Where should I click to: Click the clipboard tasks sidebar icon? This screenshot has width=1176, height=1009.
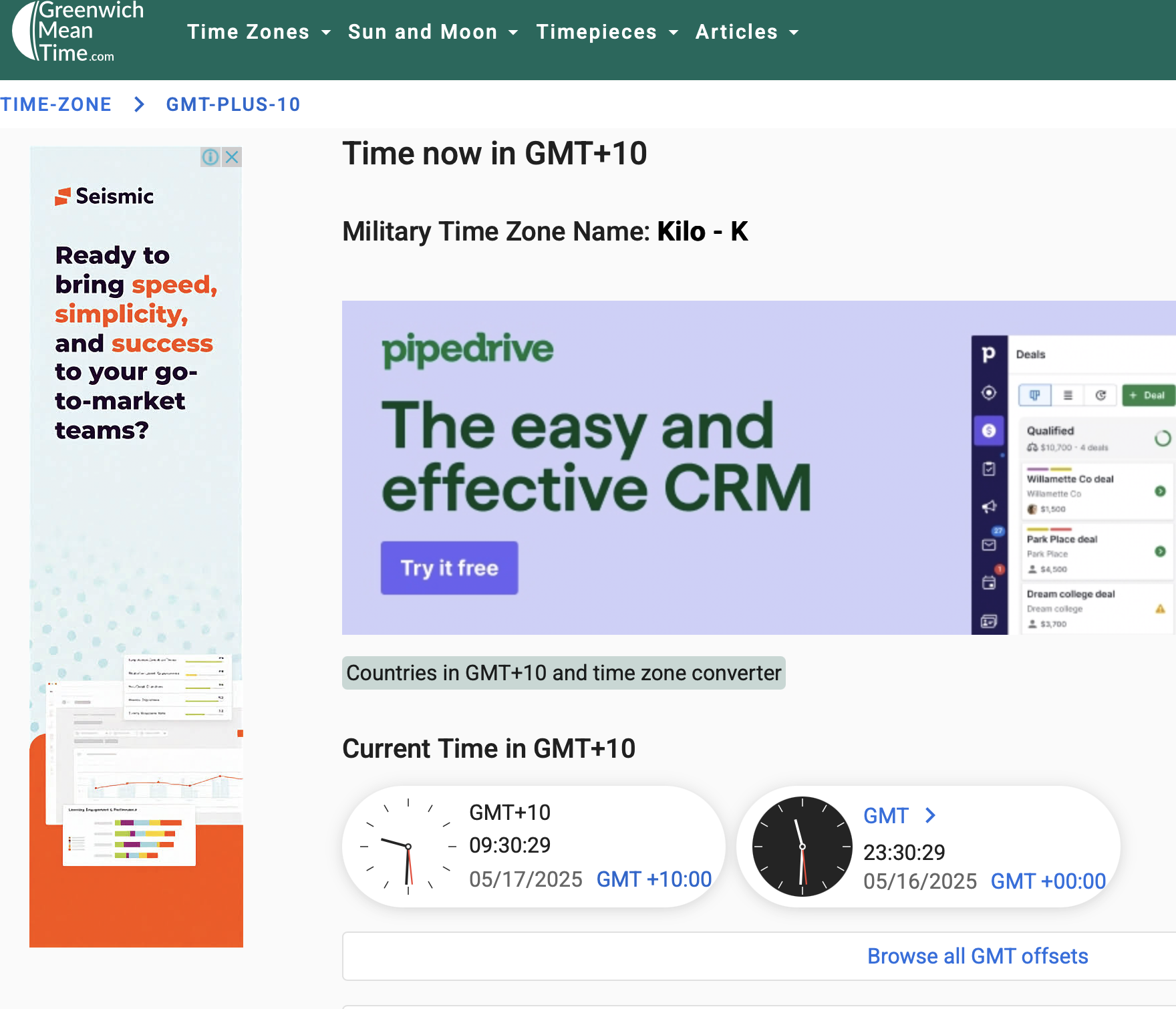[989, 468]
